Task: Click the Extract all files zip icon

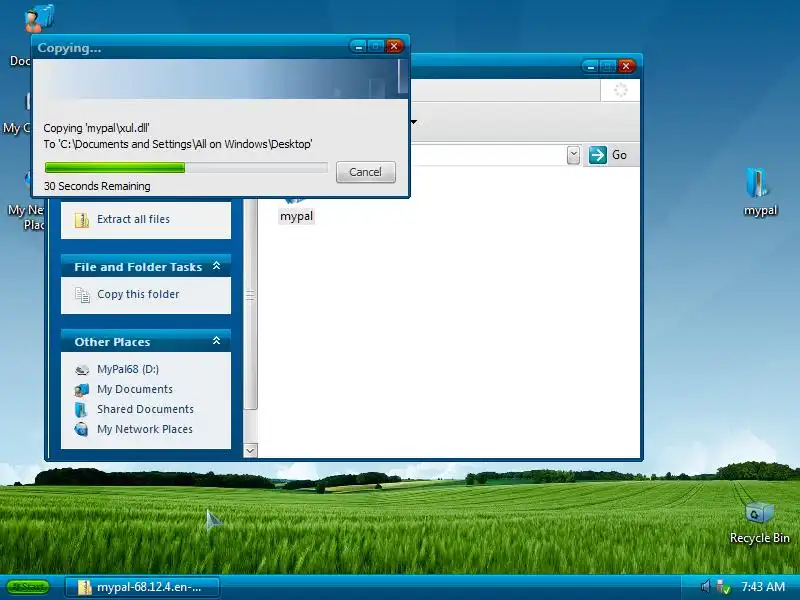Action: click(x=82, y=220)
